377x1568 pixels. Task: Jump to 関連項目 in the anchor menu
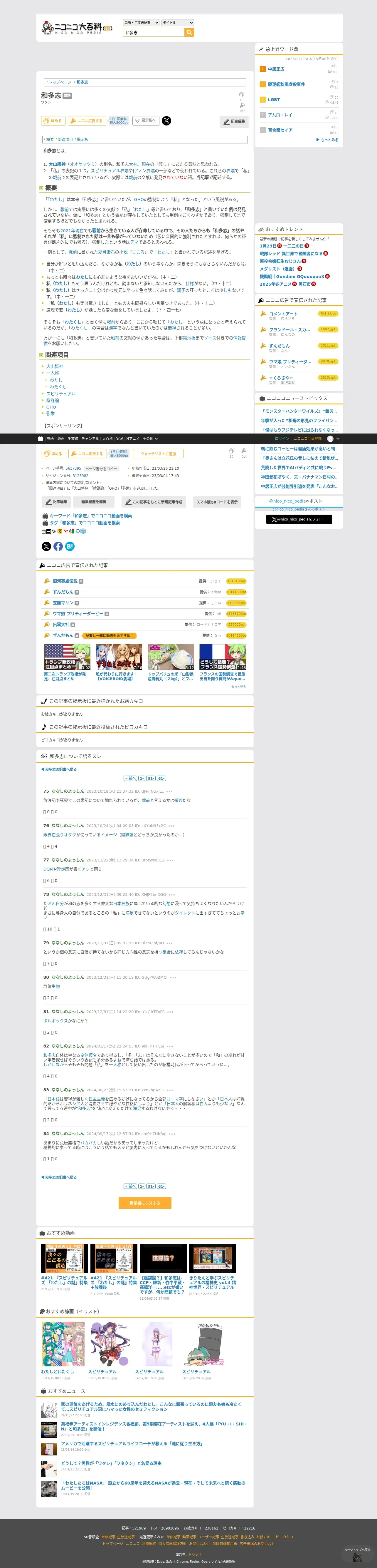pos(65,139)
